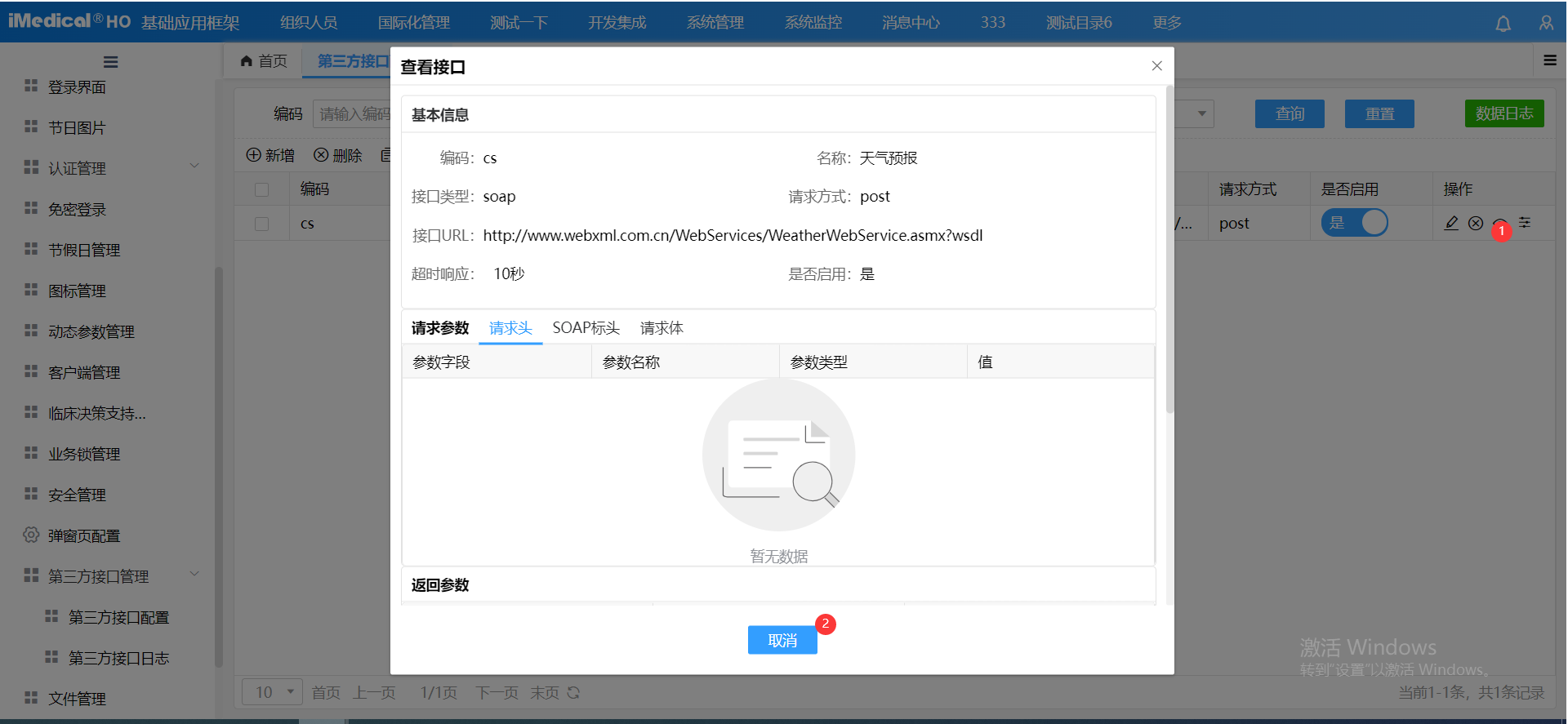
Task: Open the notification bell icon
Action: [1503, 24]
